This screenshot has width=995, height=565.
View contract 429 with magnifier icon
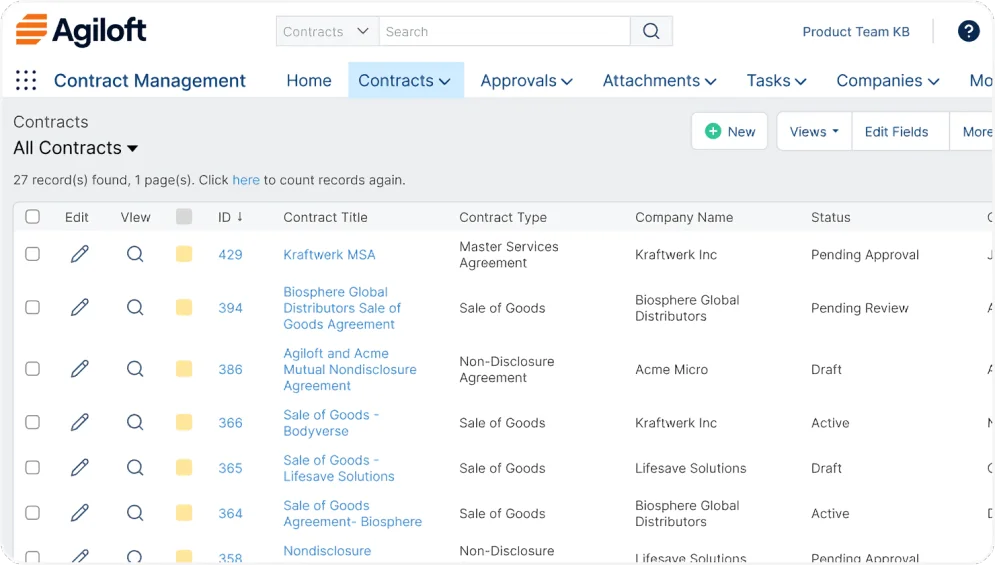[135, 254]
